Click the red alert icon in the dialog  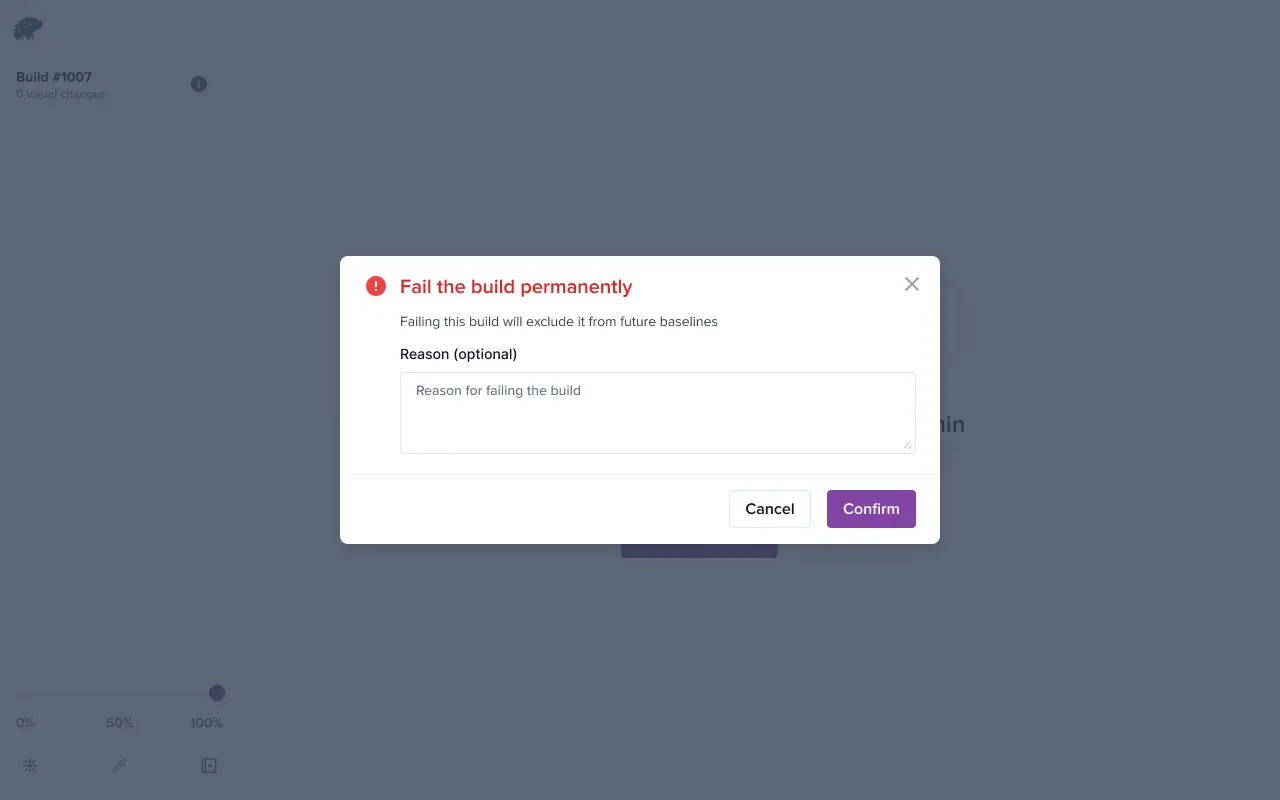pos(376,287)
